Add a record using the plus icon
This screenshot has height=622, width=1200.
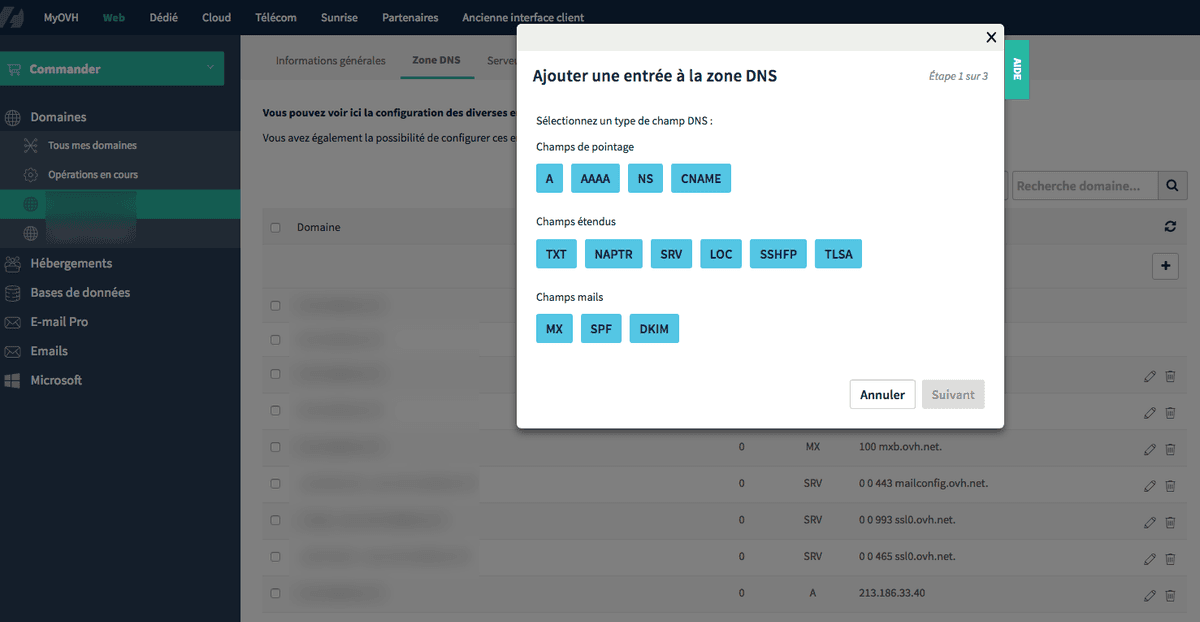(1165, 265)
